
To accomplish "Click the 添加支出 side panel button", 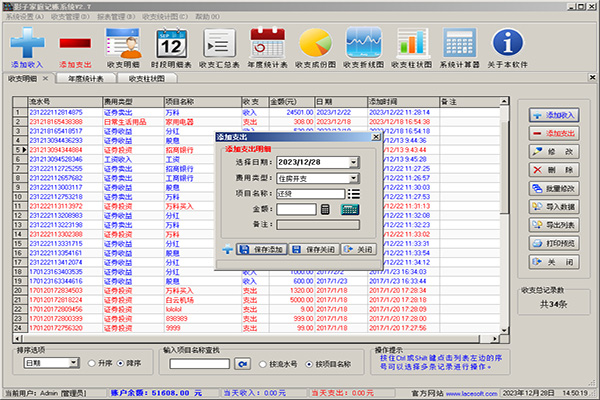I will (554, 134).
